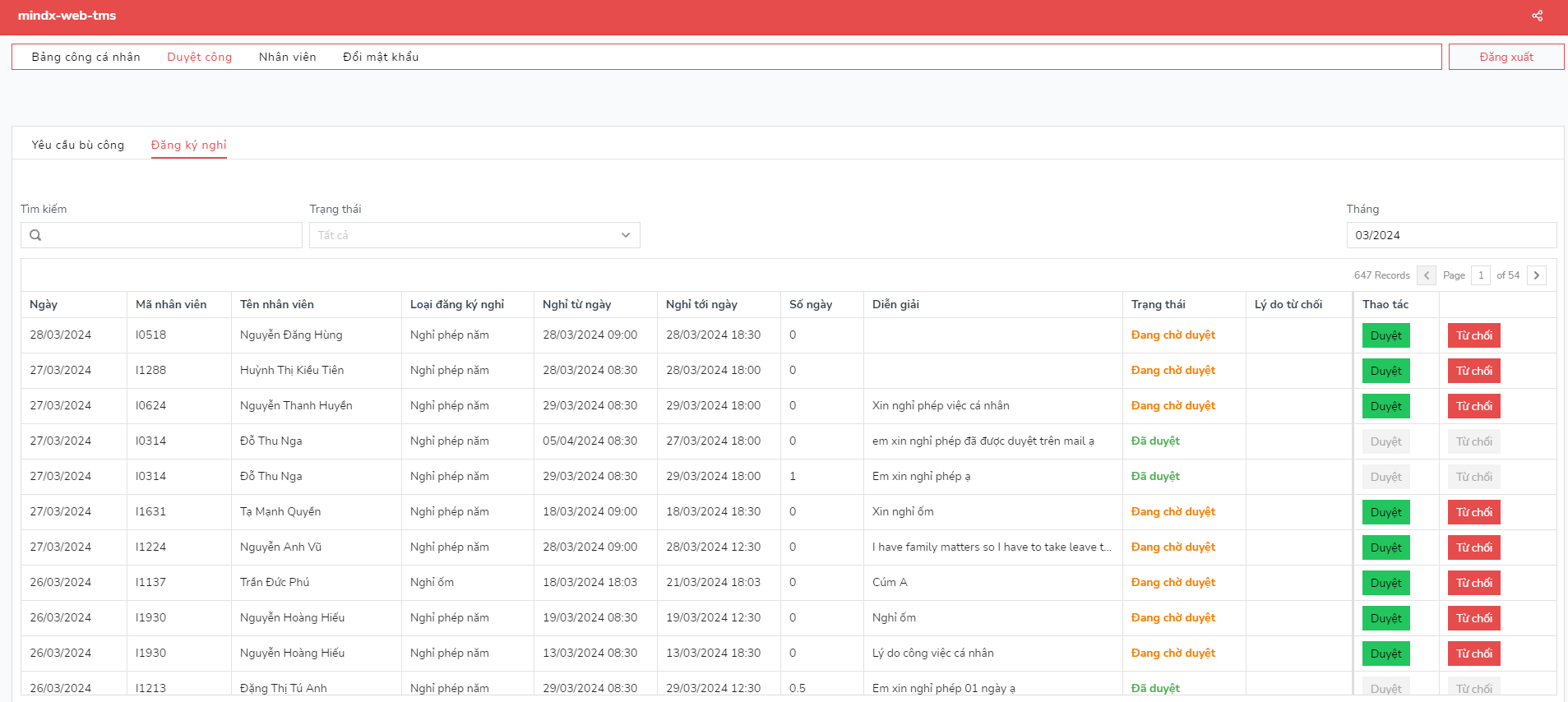Reject Huỳnh Thị Kiều Tiên's leave request
Viewport: 1568px width, 702px height.
tap(1473, 371)
